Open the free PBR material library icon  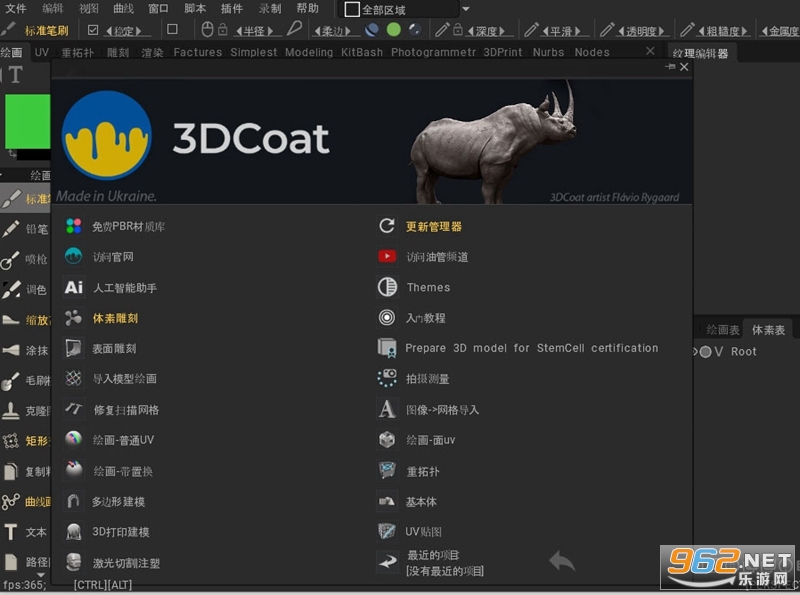click(x=73, y=226)
